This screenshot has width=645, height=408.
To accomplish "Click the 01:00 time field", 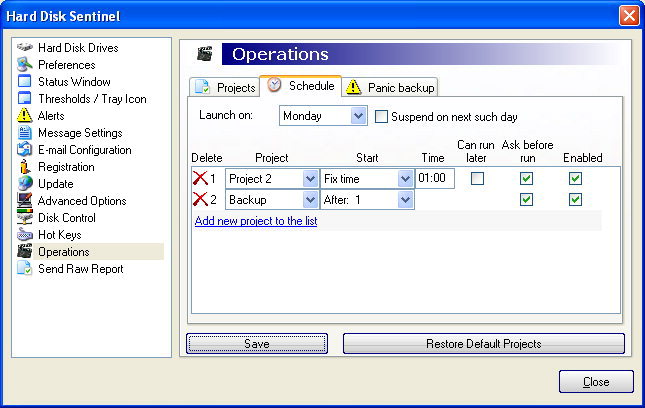I will pos(435,178).
